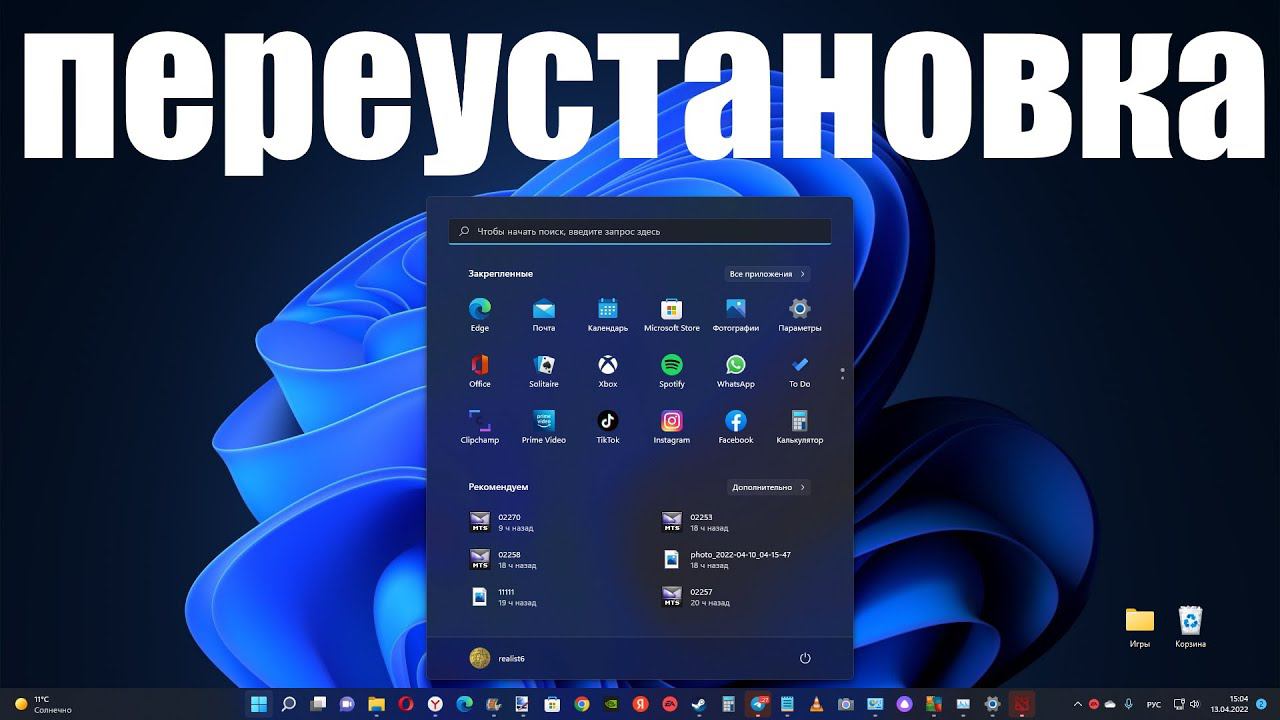Open NVIDIA app on the taskbar
Viewport: 1280px width, 720px height.
(x=611, y=704)
